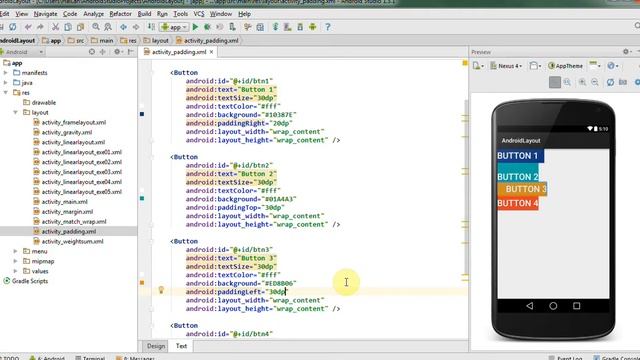The height and width of the screenshot is (360, 640).
Task: Open the Android project view dropdown
Action: [22, 52]
